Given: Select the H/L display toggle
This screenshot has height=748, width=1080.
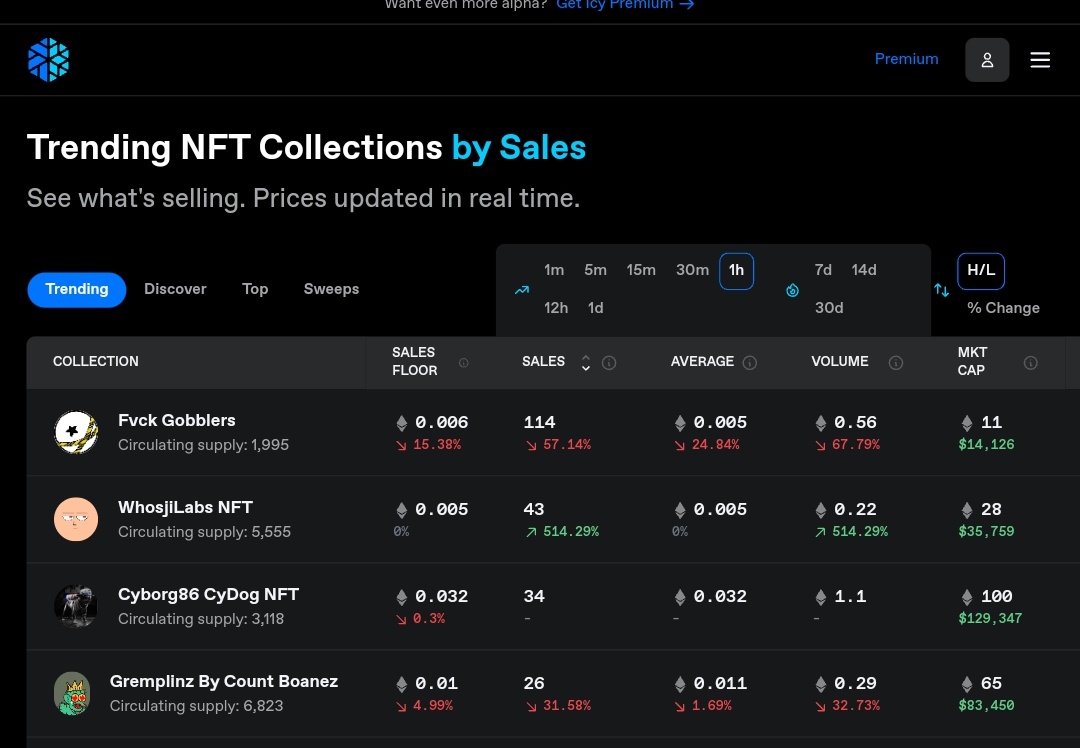Looking at the screenshot, I should tap(981, 271).
